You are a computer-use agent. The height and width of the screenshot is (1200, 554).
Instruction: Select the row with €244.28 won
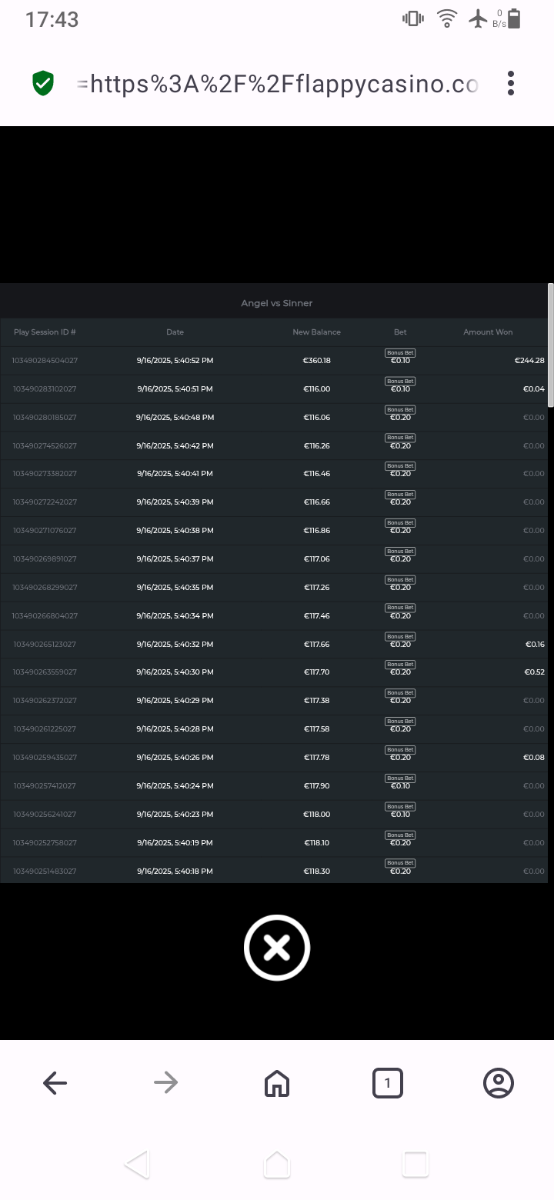click(274, 360)
